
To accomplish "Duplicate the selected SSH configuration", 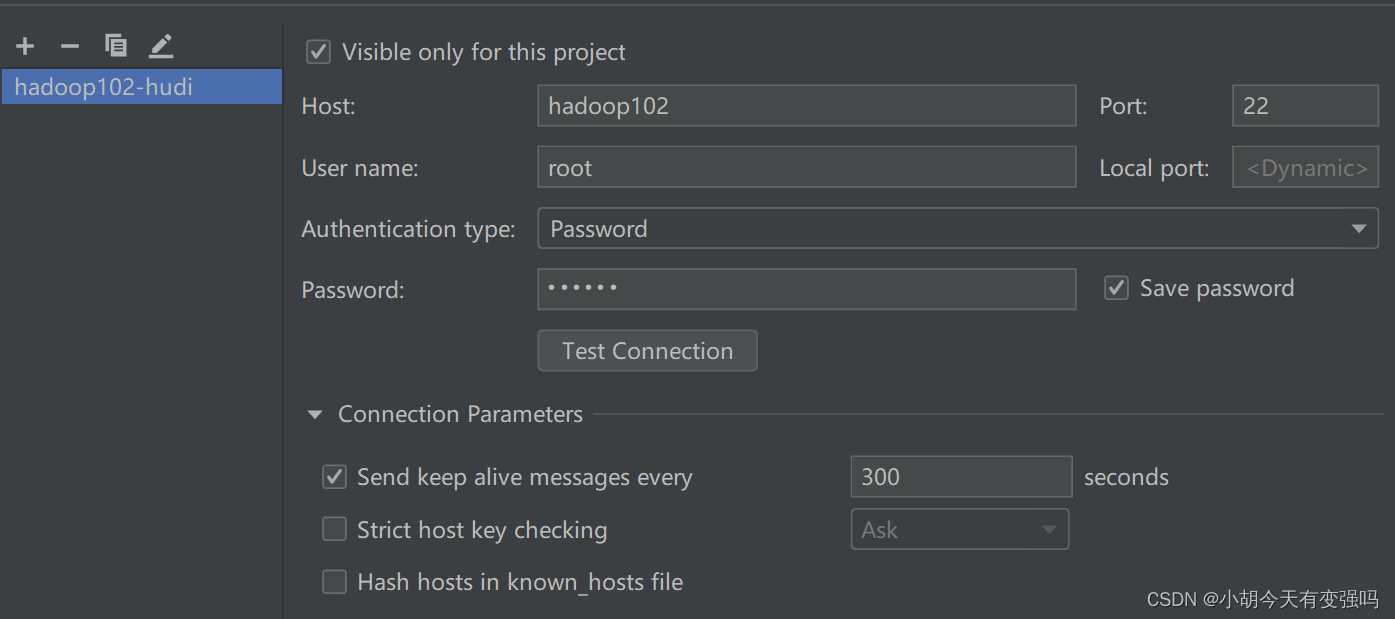I will point(116,45).
